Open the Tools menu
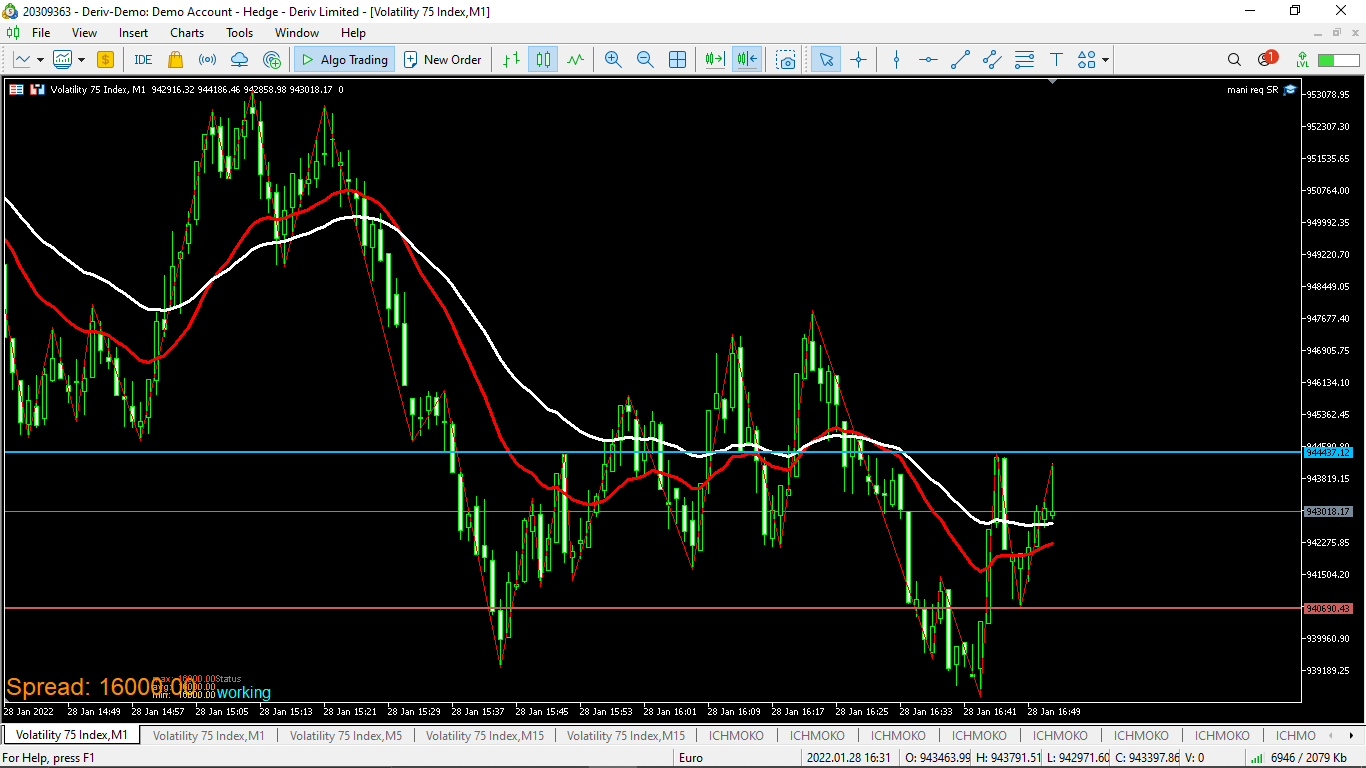 pyautogui.click(x=239, y=33)
